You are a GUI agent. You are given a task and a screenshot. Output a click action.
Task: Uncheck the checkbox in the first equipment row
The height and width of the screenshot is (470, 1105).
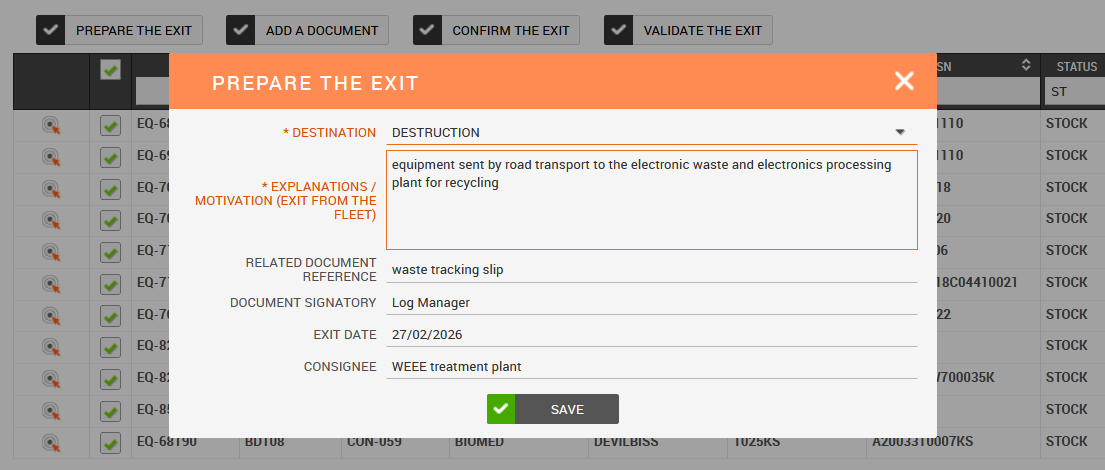(111, 125)
